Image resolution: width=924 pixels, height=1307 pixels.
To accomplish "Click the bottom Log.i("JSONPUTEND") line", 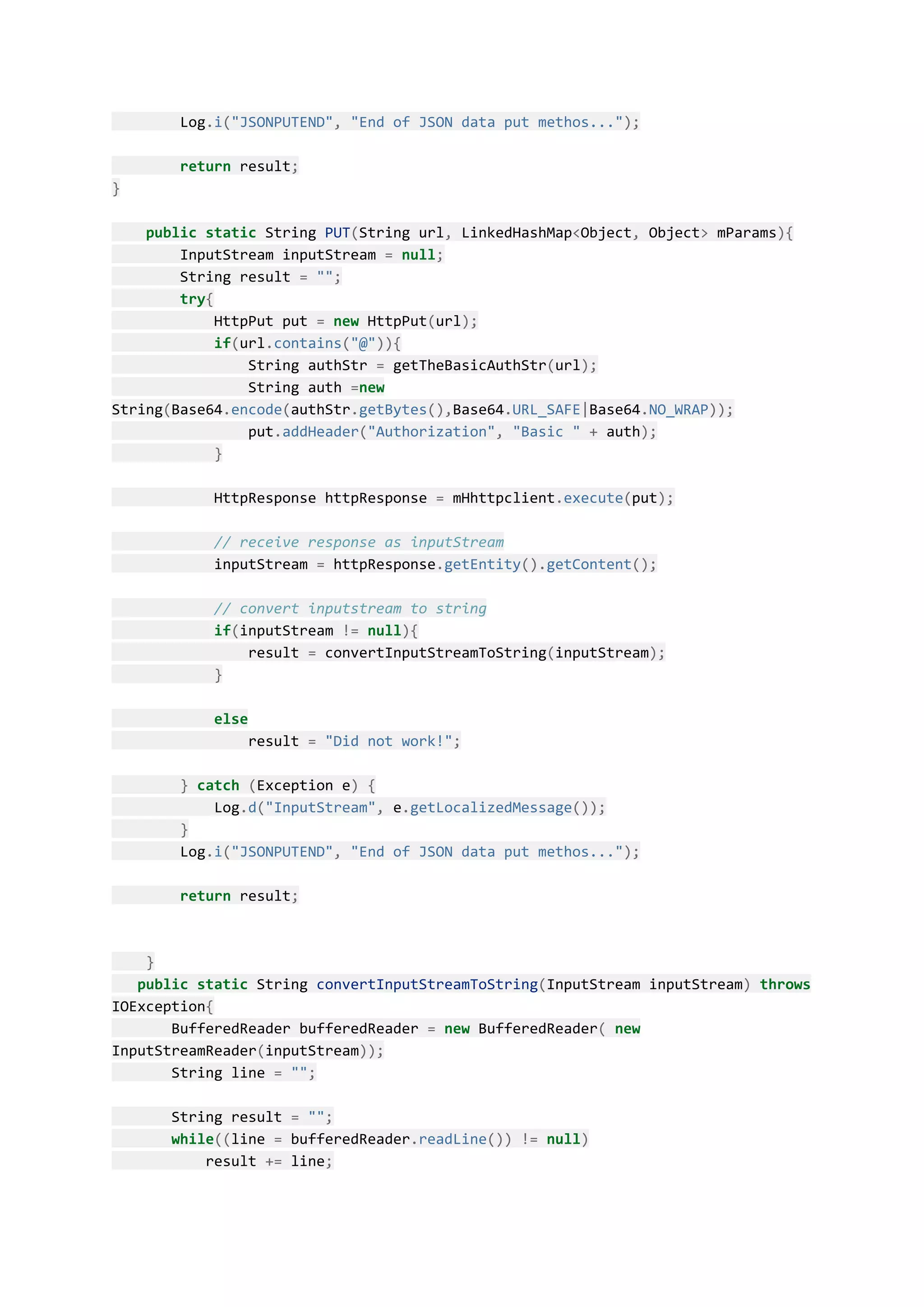I will point(410,852).
